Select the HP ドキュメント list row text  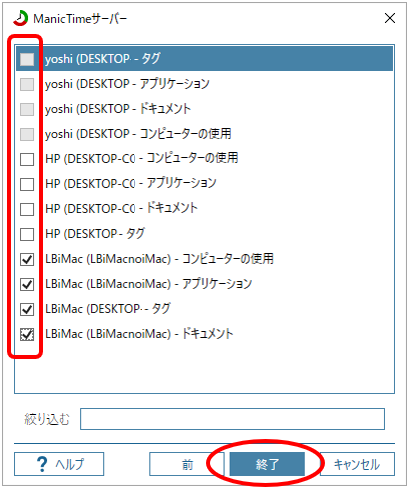coord(121,209)
